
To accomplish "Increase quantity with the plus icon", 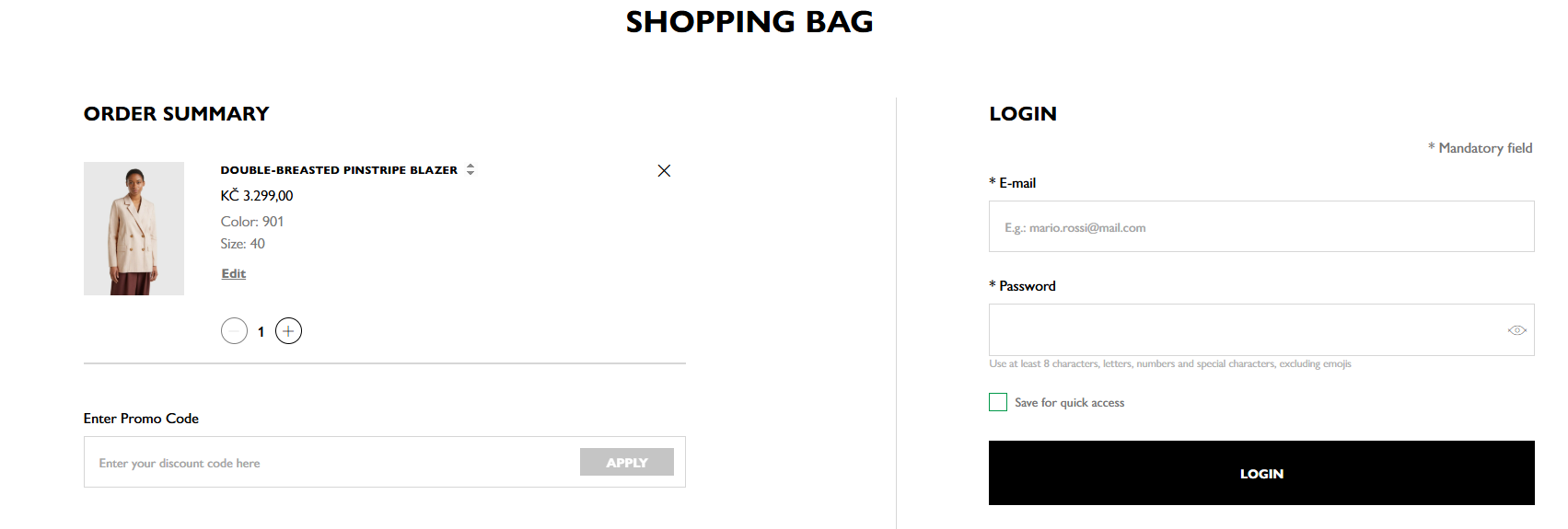I will click(288, 331).
